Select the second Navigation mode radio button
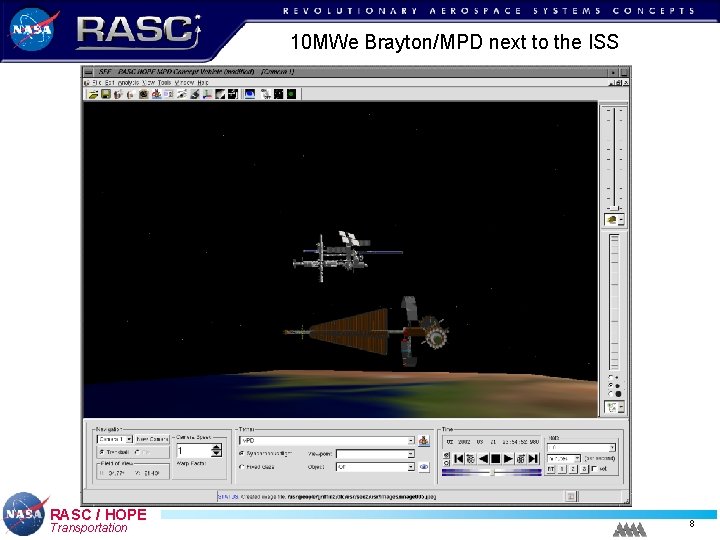 tap(137, 452)
